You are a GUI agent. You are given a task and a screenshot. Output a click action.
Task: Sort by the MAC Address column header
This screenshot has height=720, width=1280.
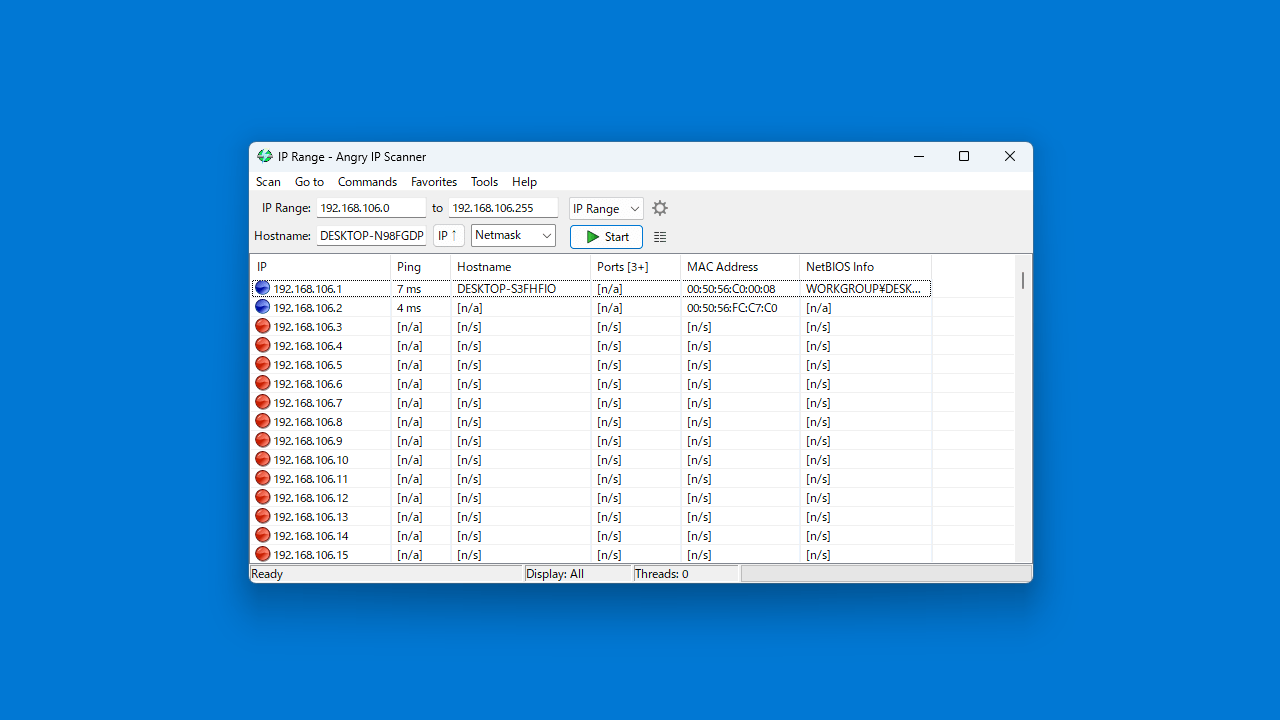pyautogui.click(x=740, y=267)
